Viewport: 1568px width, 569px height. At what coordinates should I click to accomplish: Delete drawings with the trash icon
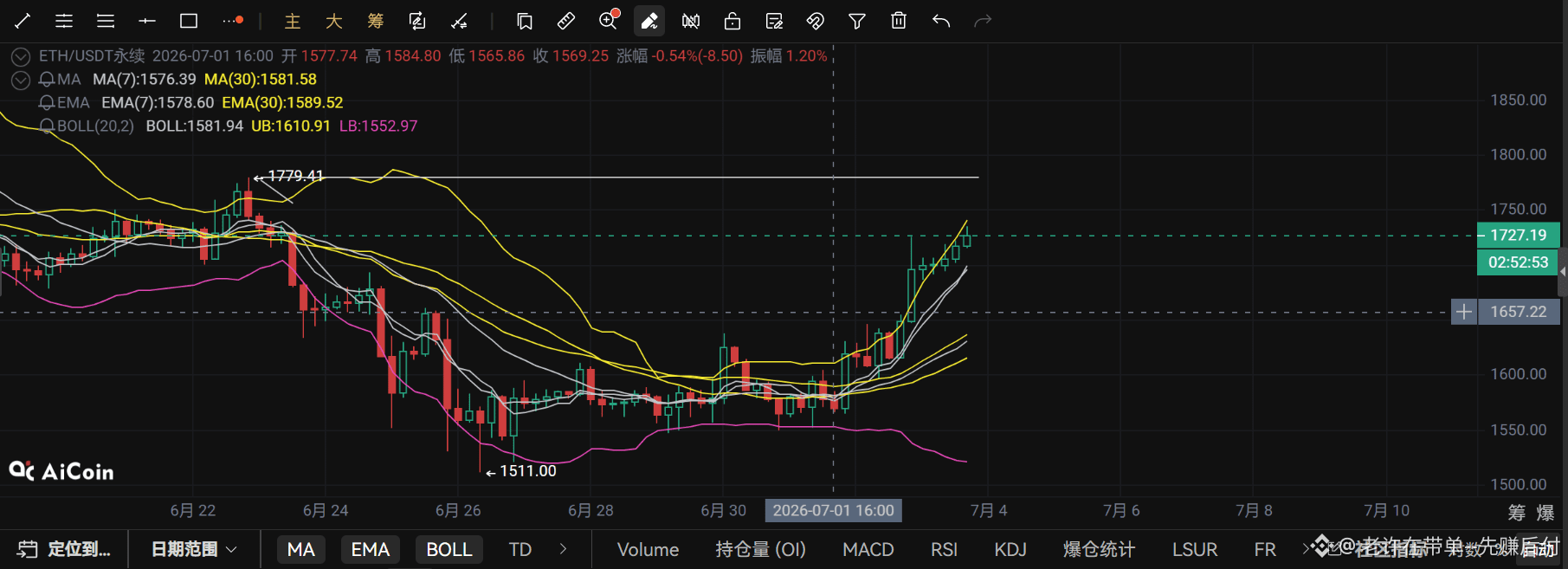click(899, 21)
